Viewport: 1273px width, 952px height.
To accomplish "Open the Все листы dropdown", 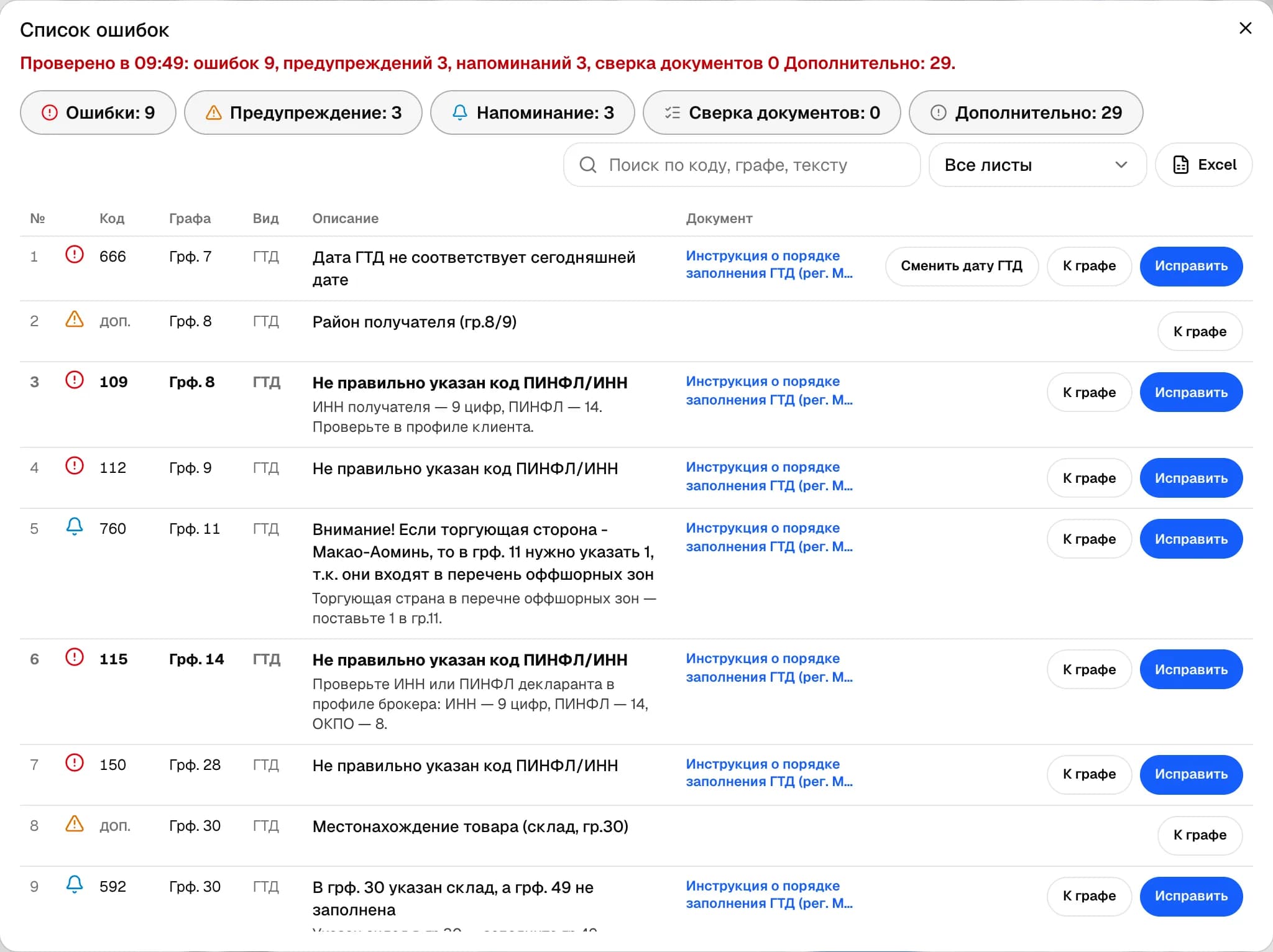I will pos(1037,165).
